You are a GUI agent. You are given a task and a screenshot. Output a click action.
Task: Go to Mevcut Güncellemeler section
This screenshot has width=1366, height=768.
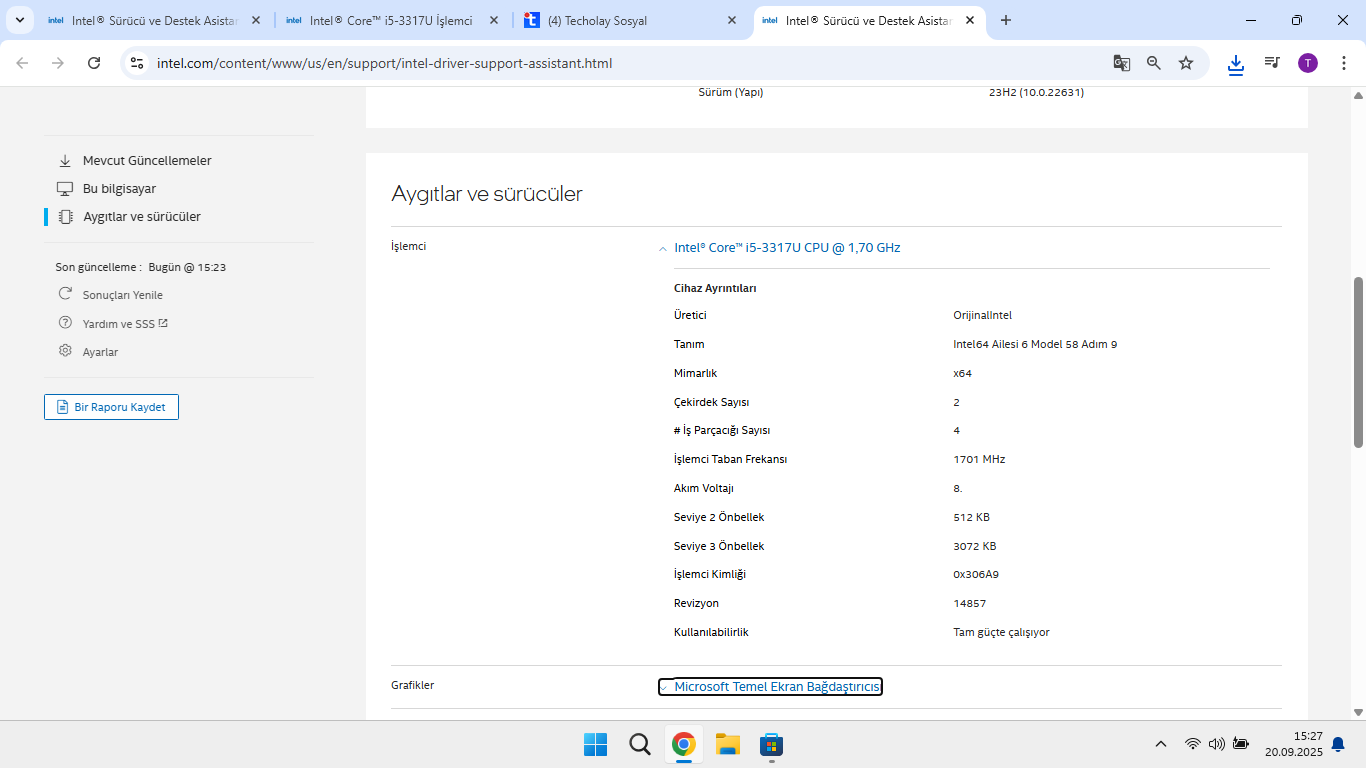147,160
